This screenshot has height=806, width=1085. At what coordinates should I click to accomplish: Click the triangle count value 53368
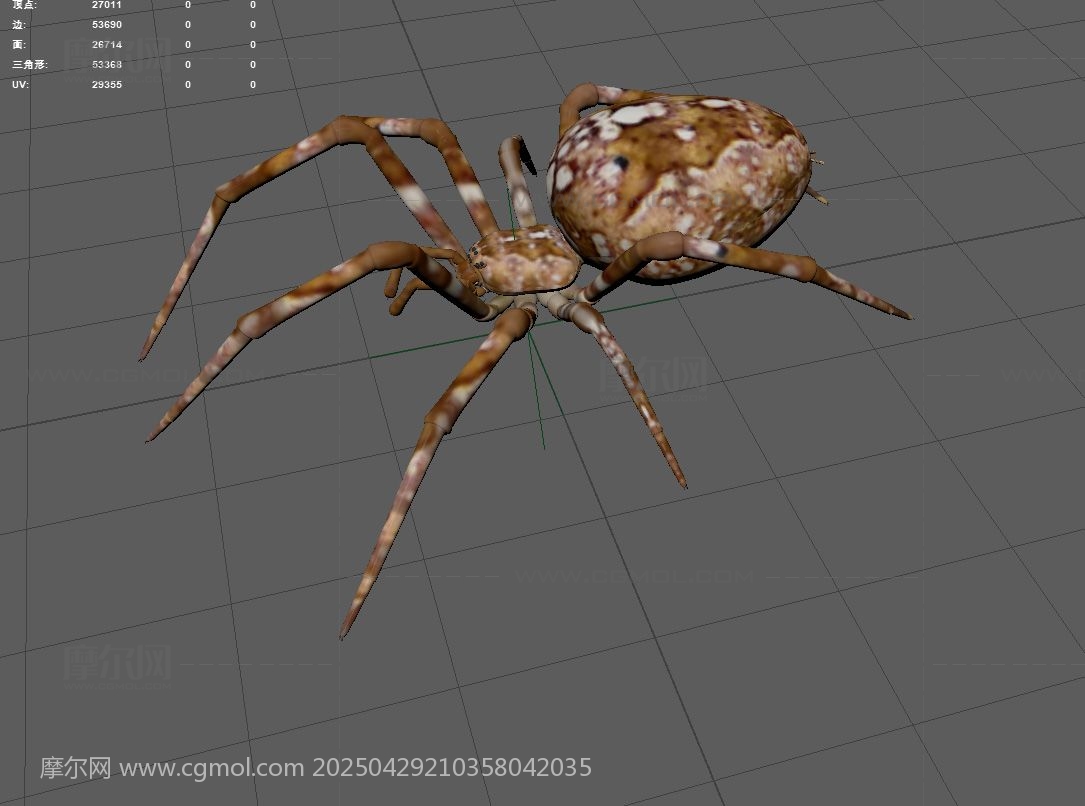coord(107,64)
